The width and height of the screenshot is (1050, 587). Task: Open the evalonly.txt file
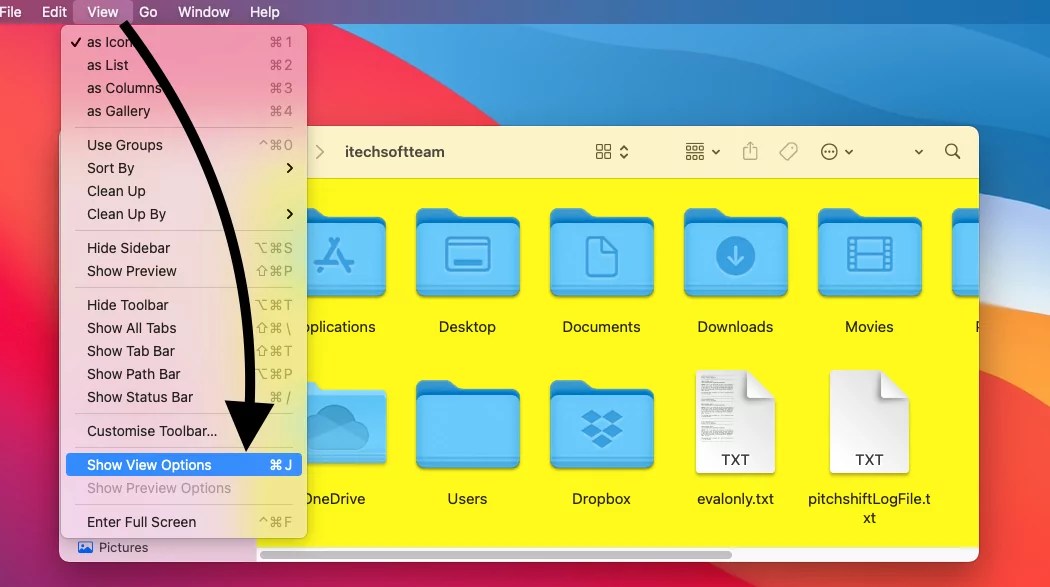(x=735, y=421)
